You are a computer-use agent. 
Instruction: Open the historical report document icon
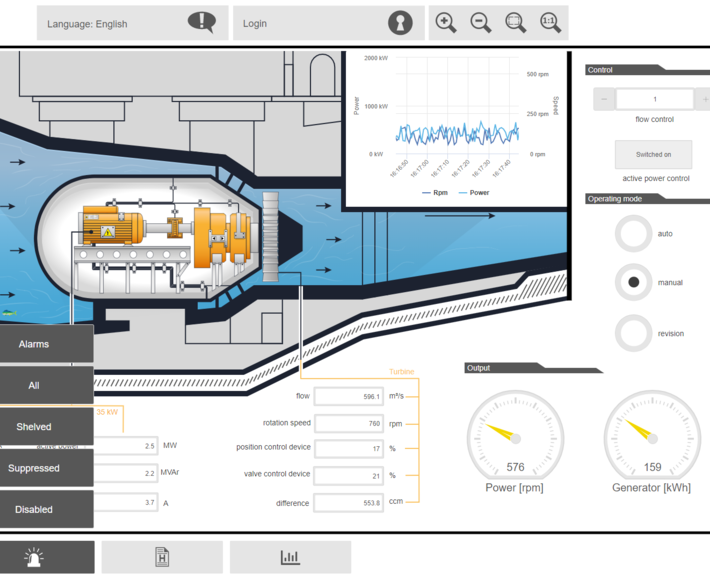point(162,557)
